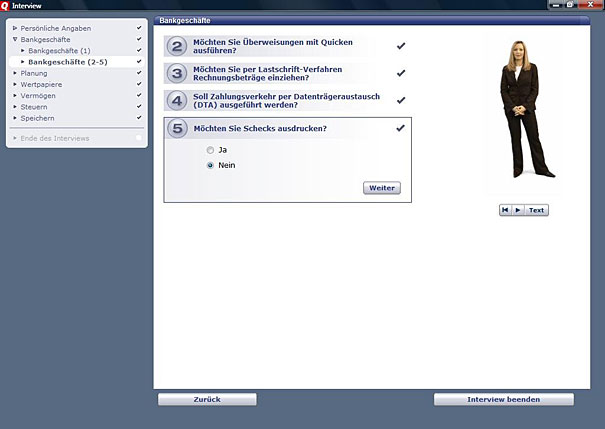The image size is (605, 429).
Task: Click the question 5 number badge
Action: tap(177, 128)
